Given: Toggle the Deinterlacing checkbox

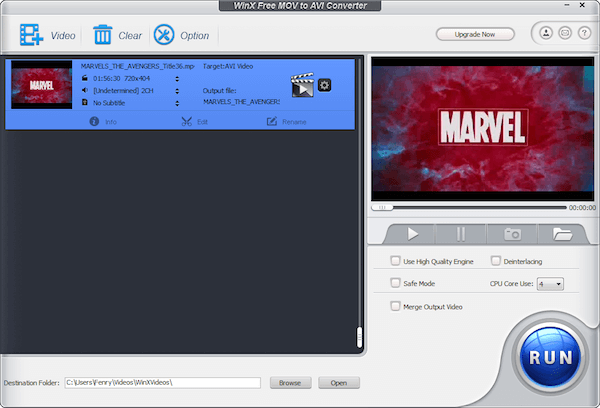Looking at the screenshot, I should coord(495,261).
